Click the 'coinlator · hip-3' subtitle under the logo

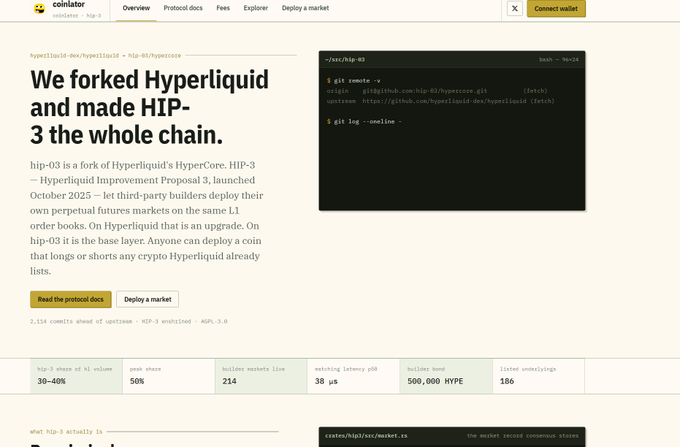tap(77, 16)
